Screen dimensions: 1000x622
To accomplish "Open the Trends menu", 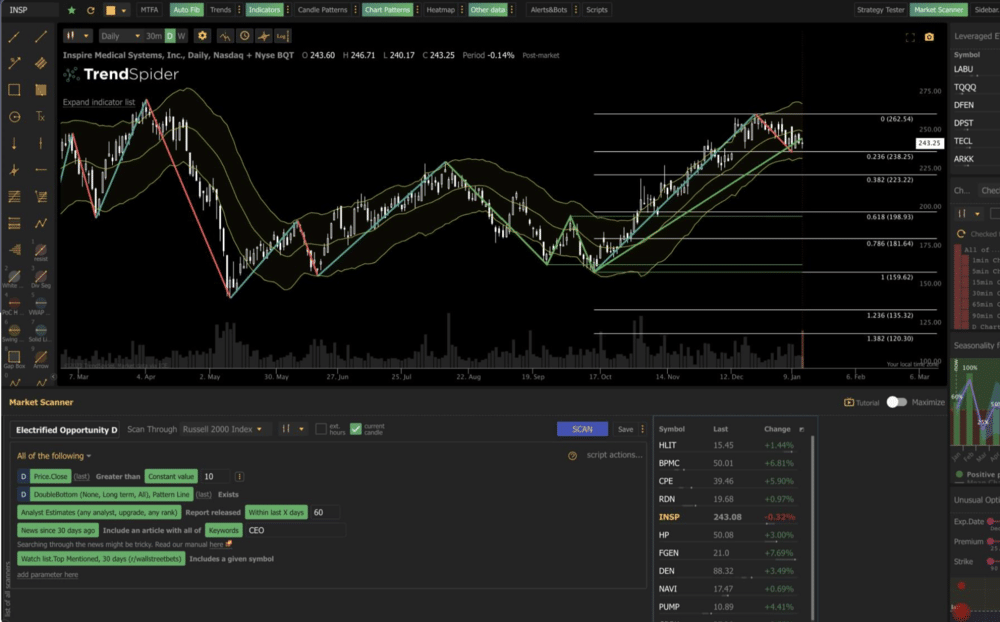I will 220,10.
